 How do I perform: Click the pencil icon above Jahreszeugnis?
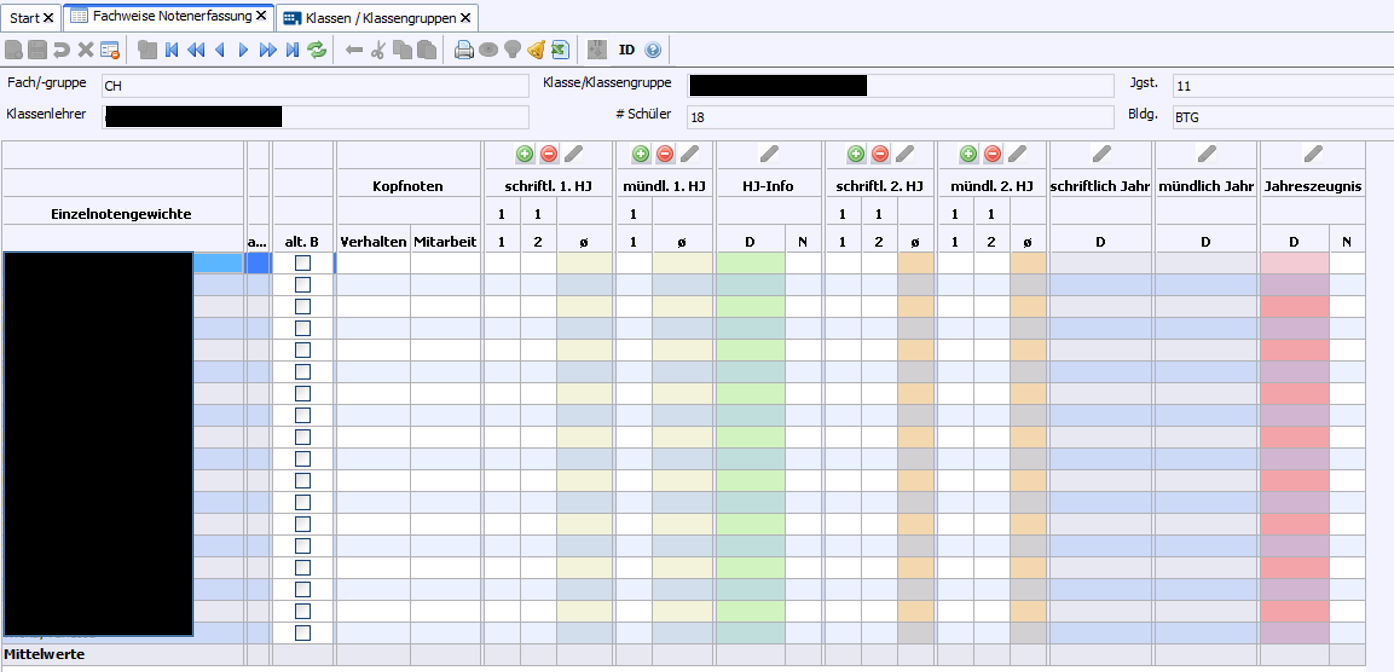pyautogui.click(x=1312, y=154)
